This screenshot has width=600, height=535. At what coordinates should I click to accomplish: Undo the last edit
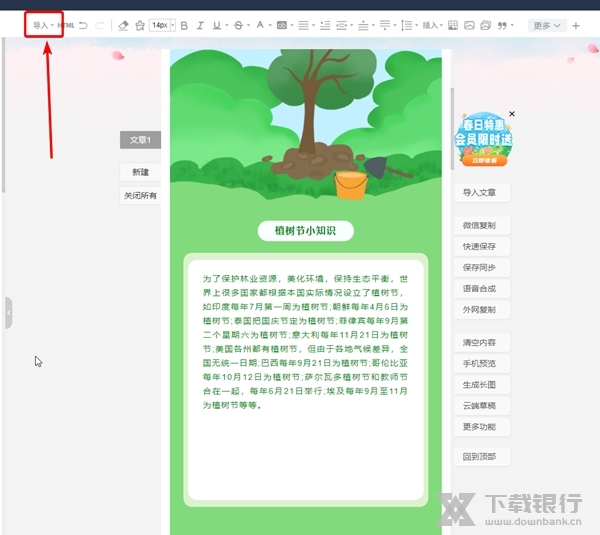pos(83,25)
